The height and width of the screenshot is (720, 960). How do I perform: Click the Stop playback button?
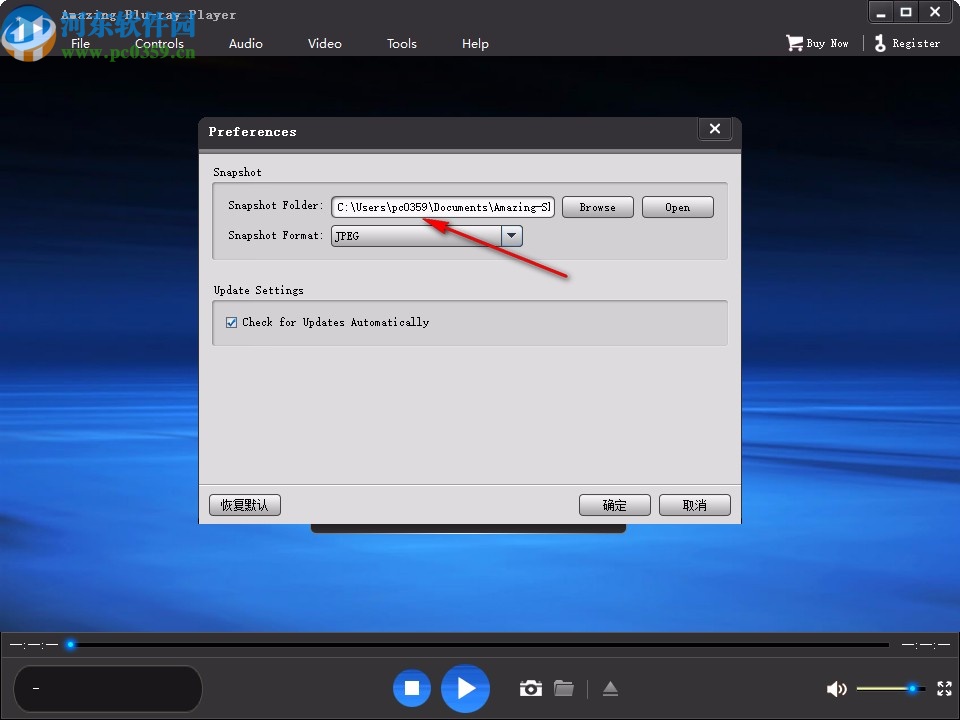pos(411,688)
